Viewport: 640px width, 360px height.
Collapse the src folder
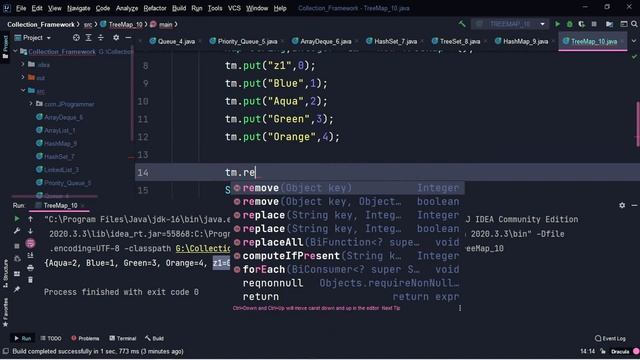coord(23,91)
